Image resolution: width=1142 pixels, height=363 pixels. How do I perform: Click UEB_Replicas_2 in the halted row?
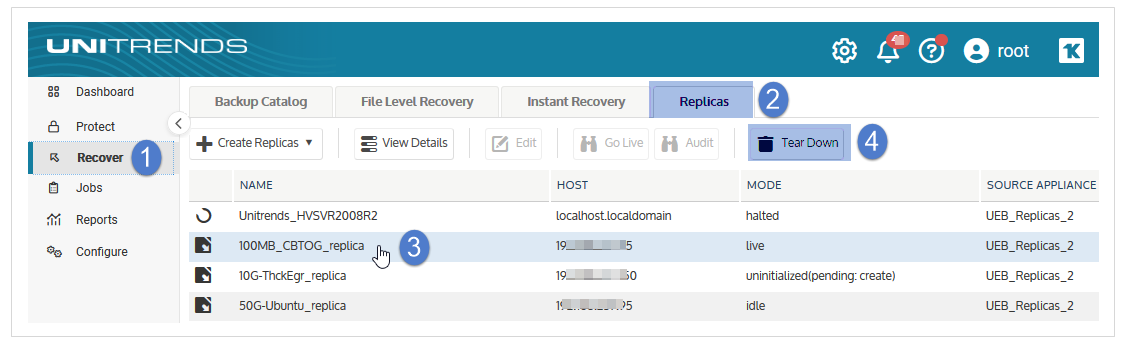point(1030,216)
